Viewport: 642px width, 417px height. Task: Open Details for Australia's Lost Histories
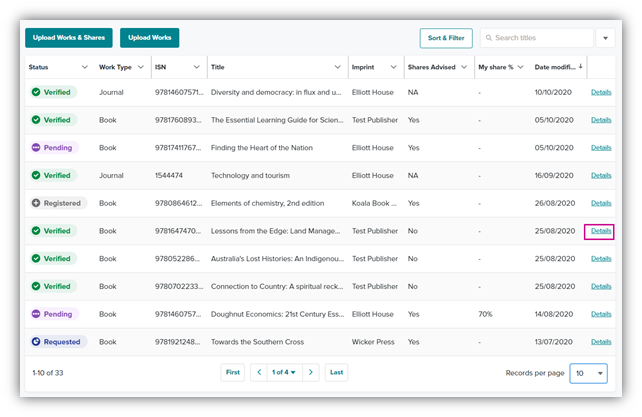point(601,259)
